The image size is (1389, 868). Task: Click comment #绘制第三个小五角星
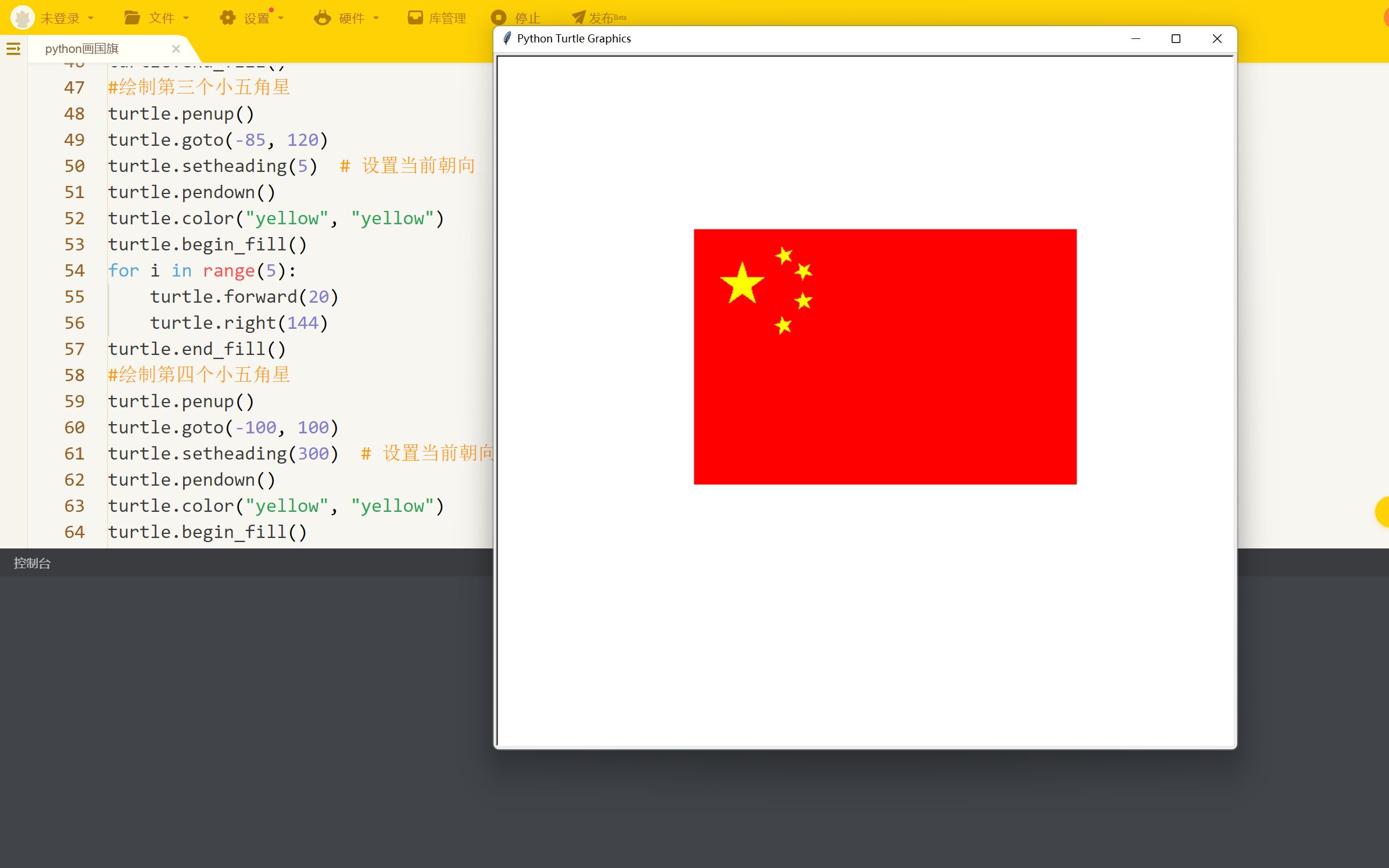[199, 87]
